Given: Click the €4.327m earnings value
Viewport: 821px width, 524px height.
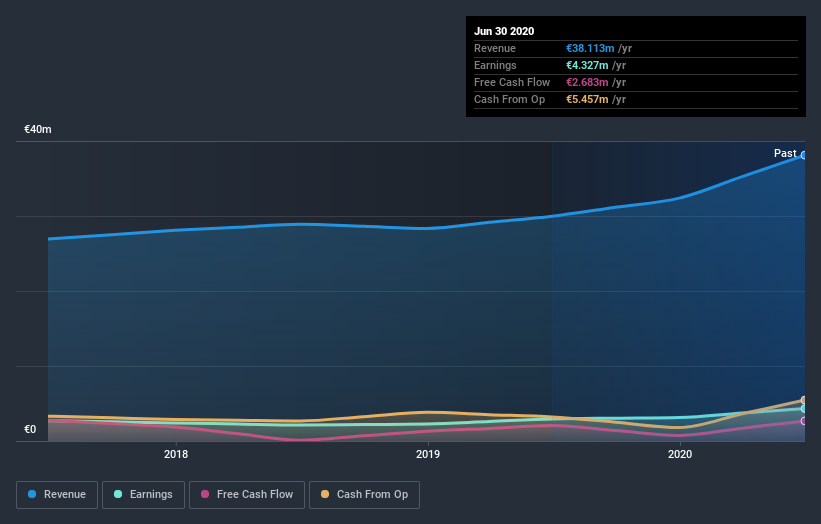Looking at the screenshot, I should (587, 65).
